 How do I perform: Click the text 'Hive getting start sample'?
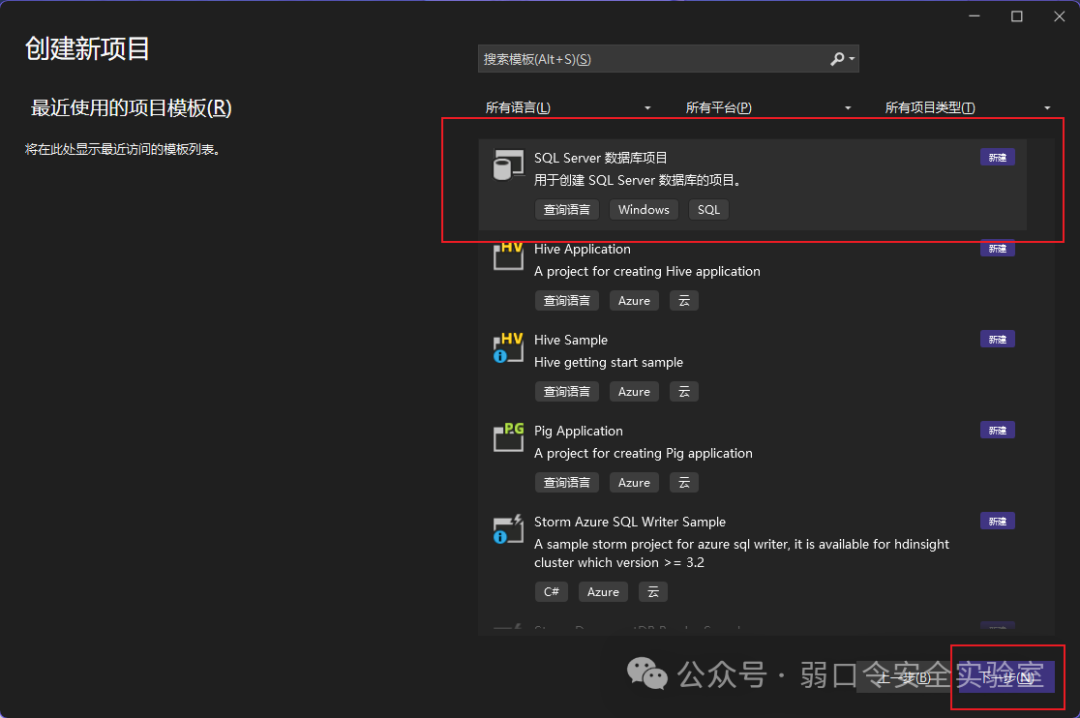click(609, 362)
